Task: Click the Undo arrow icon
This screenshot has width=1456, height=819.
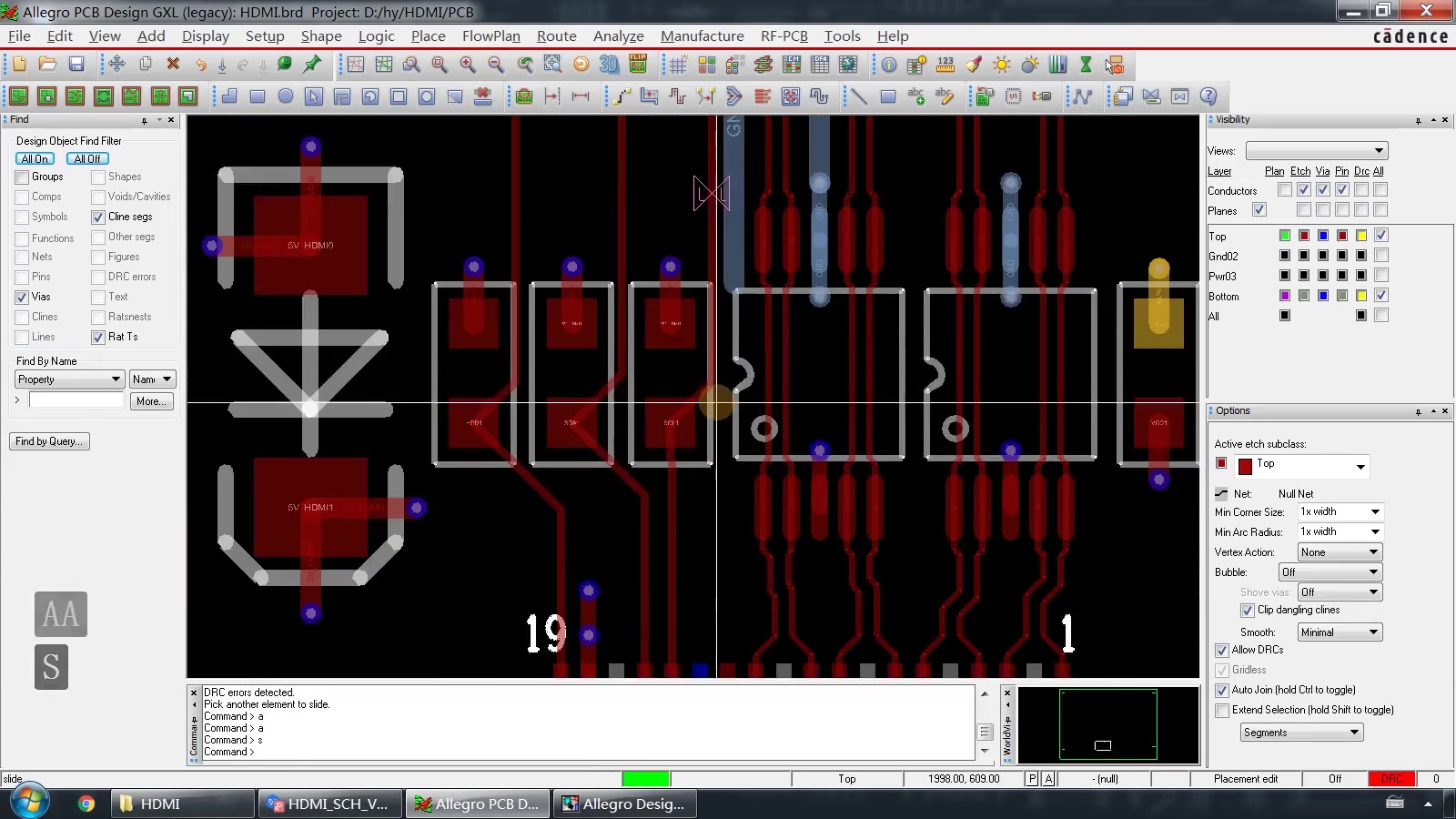Action: click(x=200, y=65)
